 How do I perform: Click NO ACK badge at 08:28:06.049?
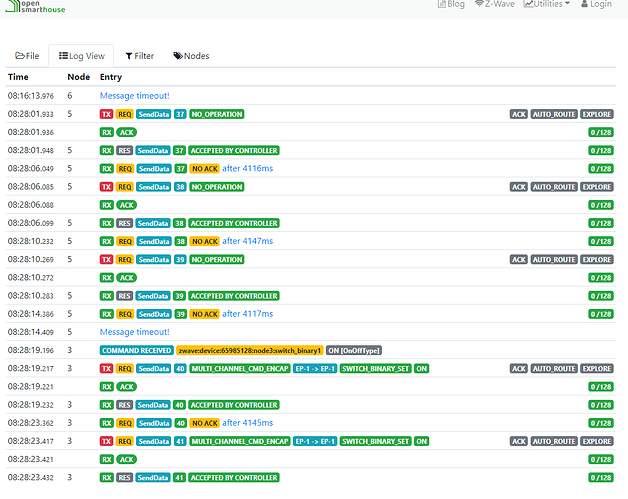tap(205, 169)
